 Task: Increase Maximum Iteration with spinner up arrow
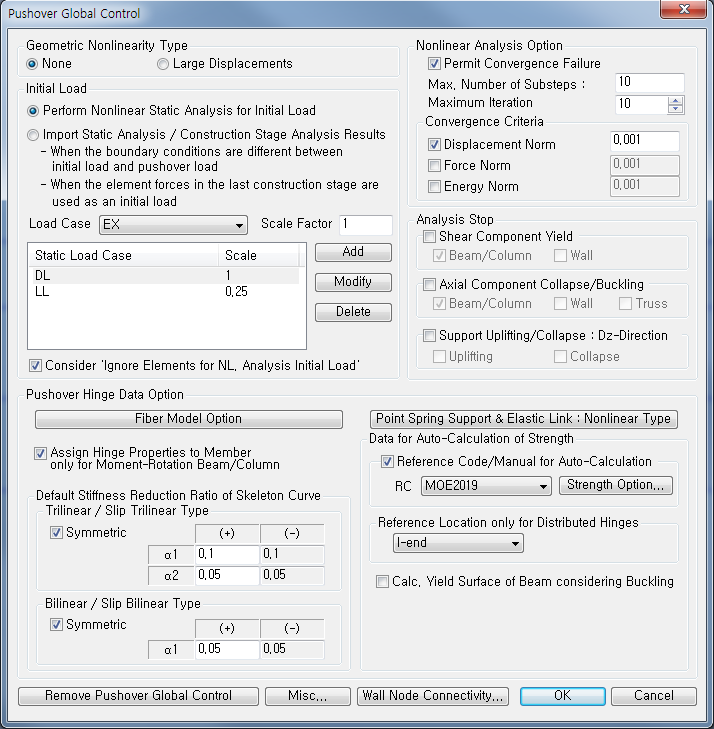[x=676, y=100]
